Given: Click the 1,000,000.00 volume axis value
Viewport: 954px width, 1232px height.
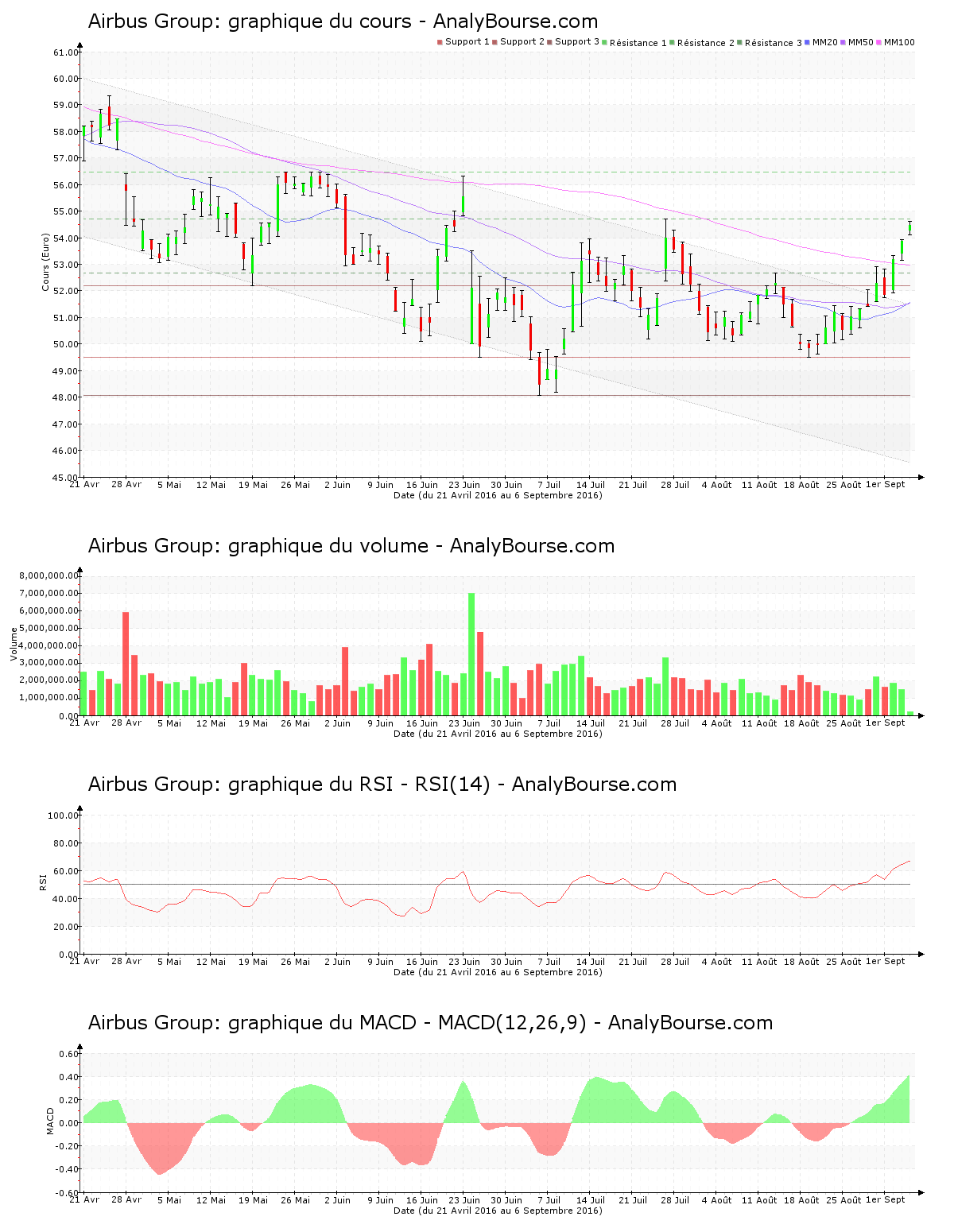Looking at the screenshot, I should (49, 698).
